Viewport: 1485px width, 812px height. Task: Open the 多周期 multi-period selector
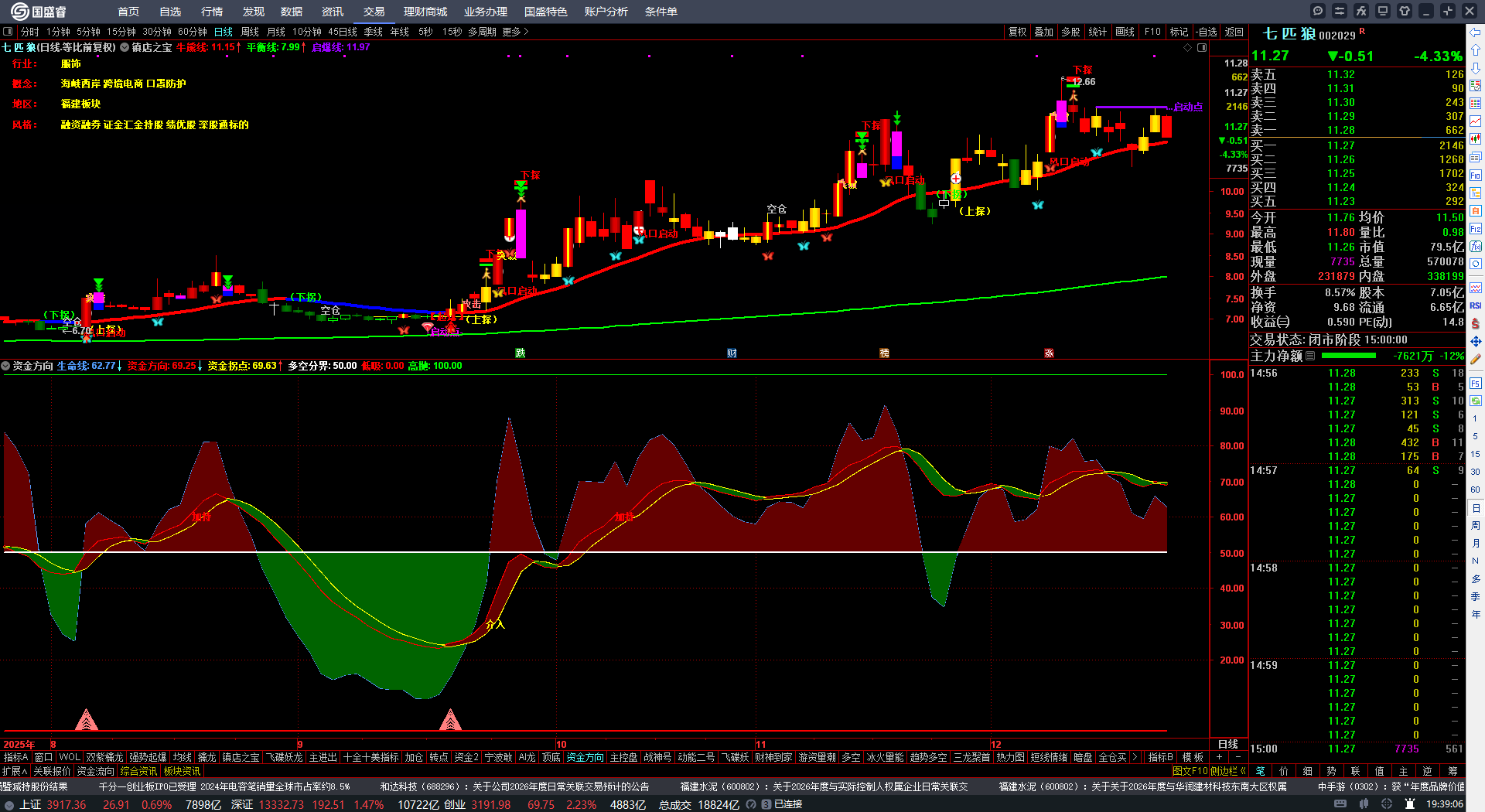[482, 32]
